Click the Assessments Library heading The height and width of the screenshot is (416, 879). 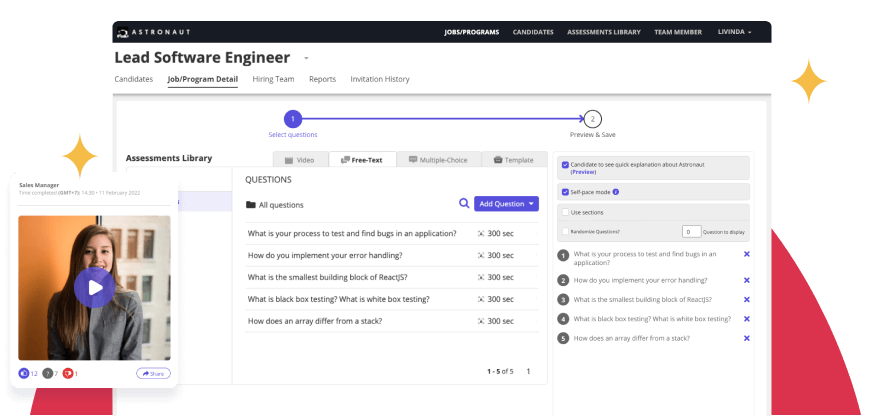point(169,158)
